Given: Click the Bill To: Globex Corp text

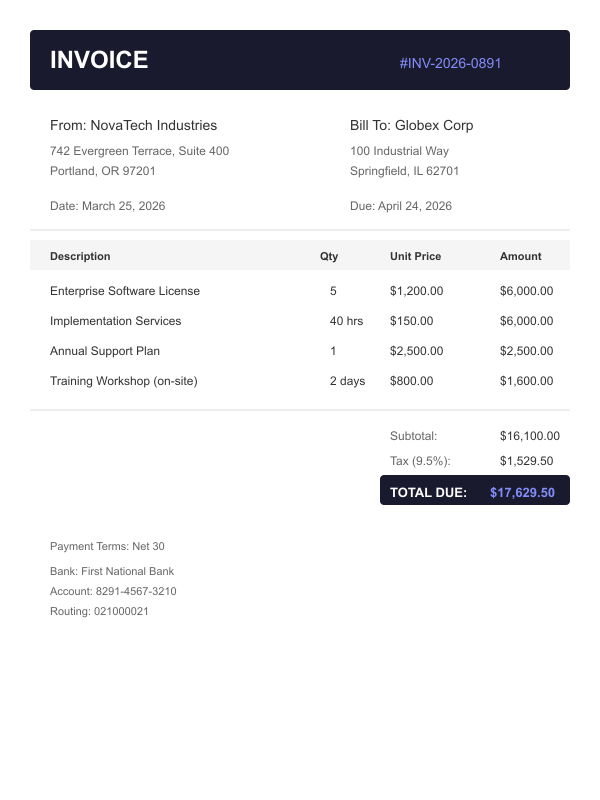Looking at the screenshot, I should (x=411, y=126).
